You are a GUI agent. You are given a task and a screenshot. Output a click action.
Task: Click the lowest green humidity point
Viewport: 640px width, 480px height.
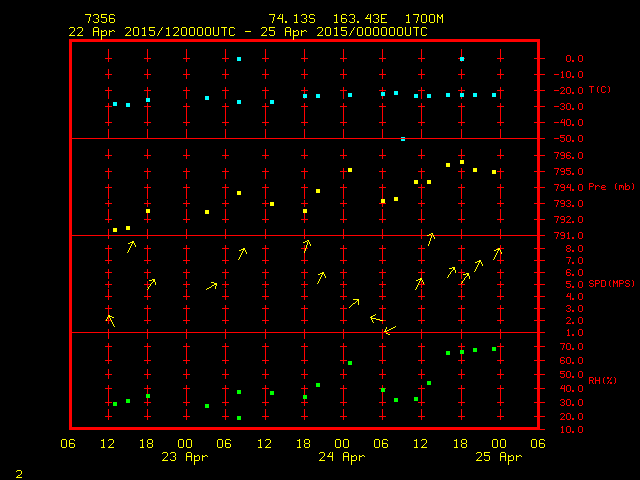point(239,418)
